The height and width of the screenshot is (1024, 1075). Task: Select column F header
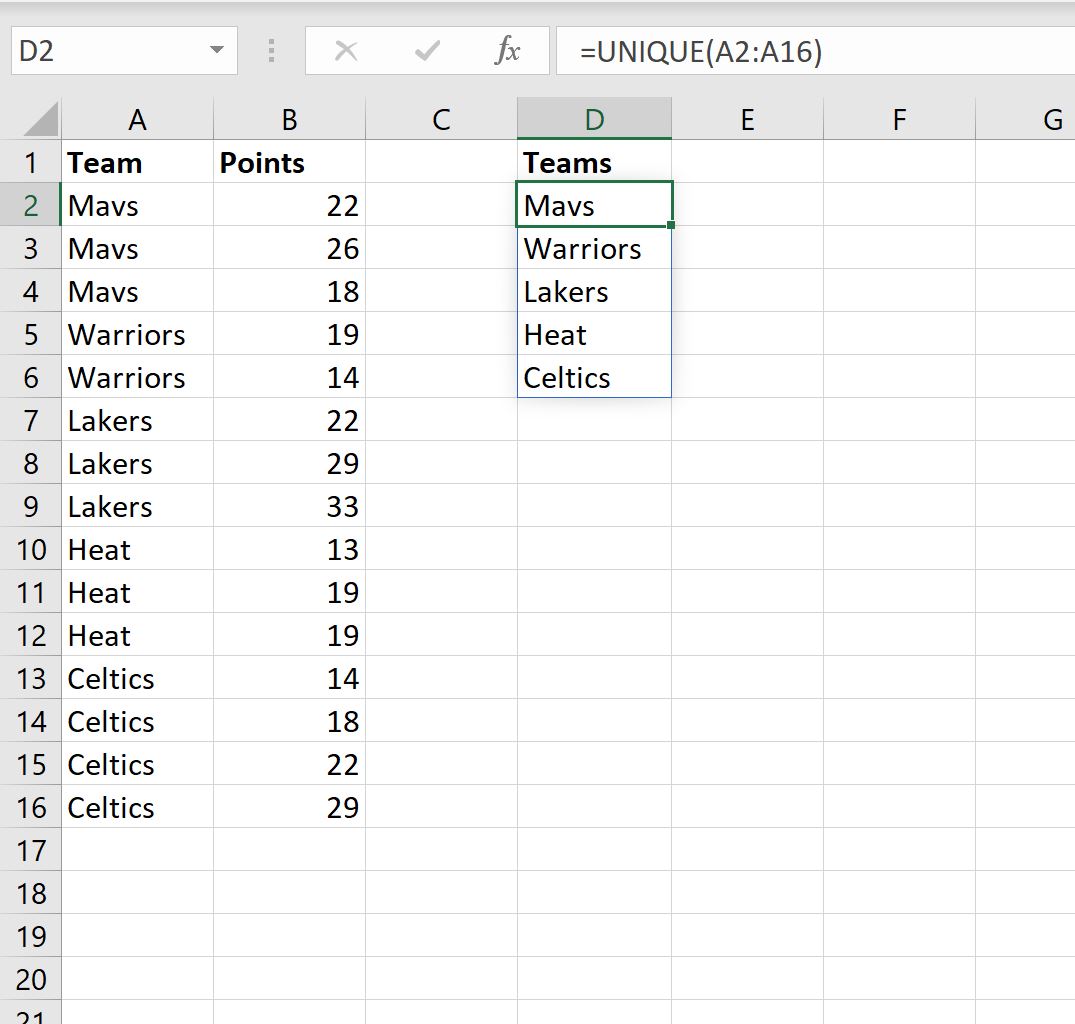pyautogui.click(x=899, y=119)
